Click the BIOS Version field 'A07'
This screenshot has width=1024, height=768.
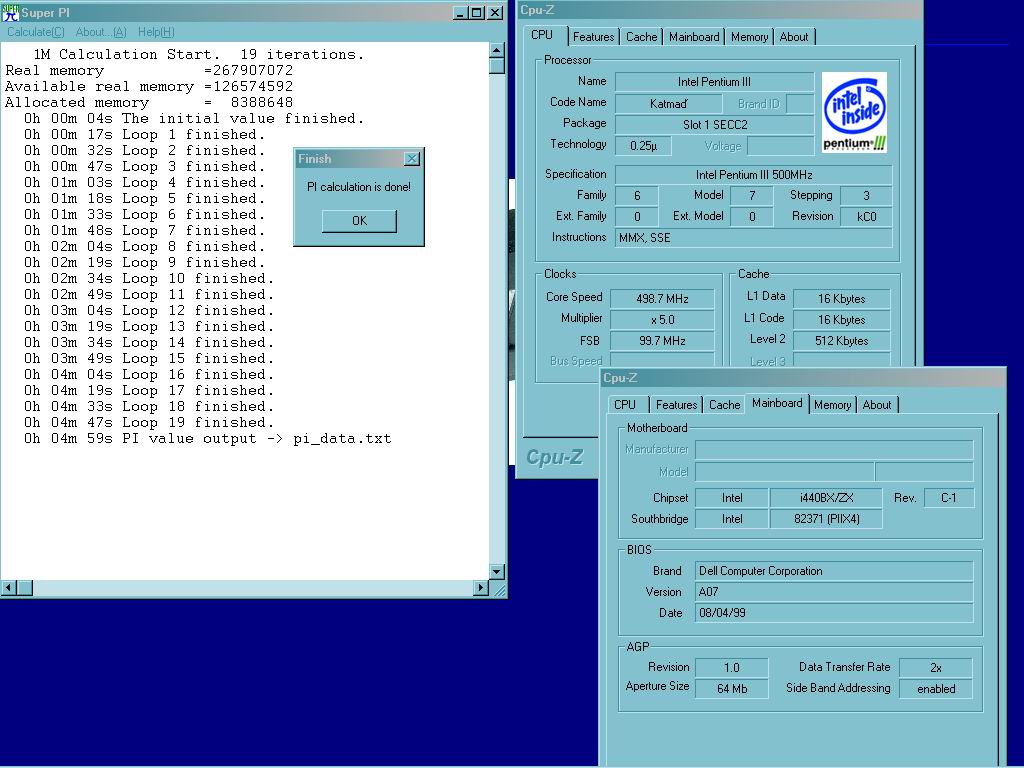(834, 592)
